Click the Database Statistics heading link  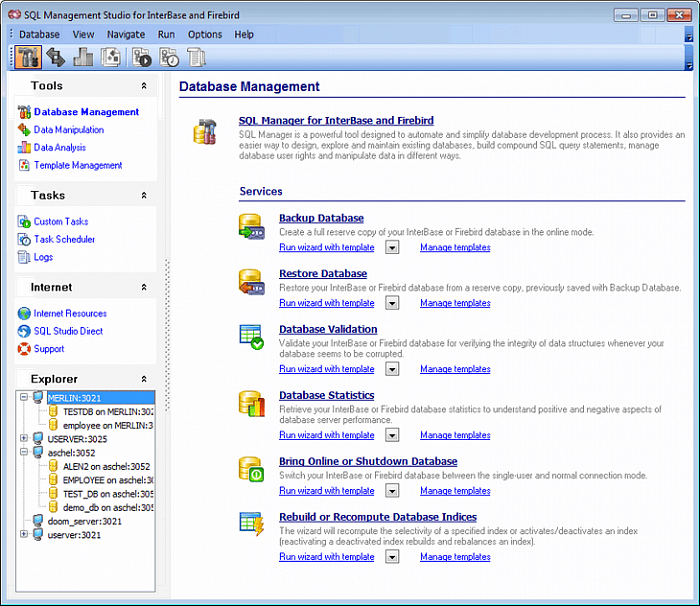coord(327,396)
